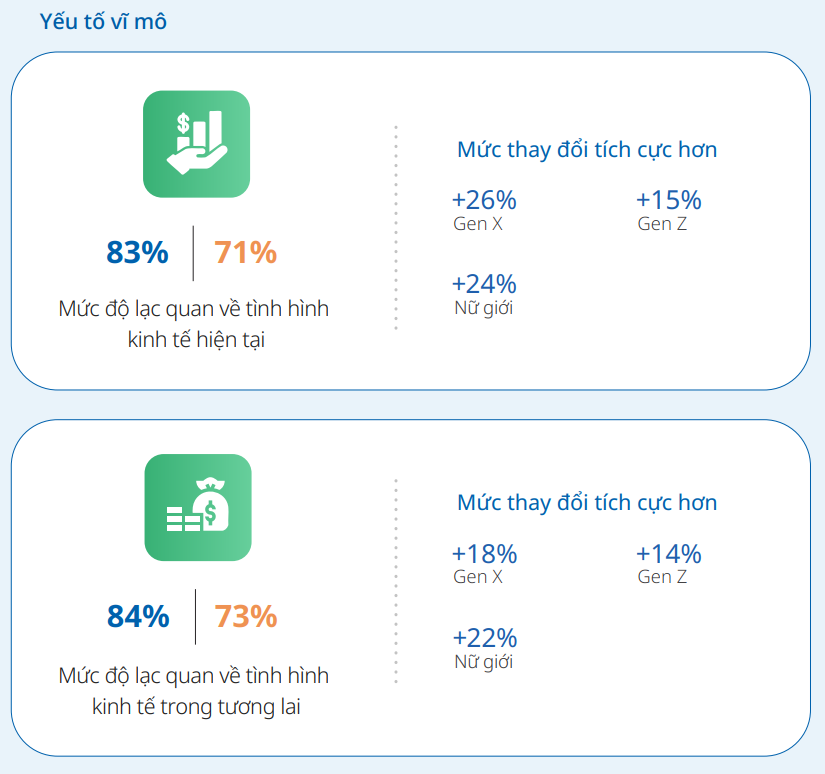Viewport: 825px width, 774px height.
Task: Click the dotted divider in the bottom card
Action: point(396,580)
